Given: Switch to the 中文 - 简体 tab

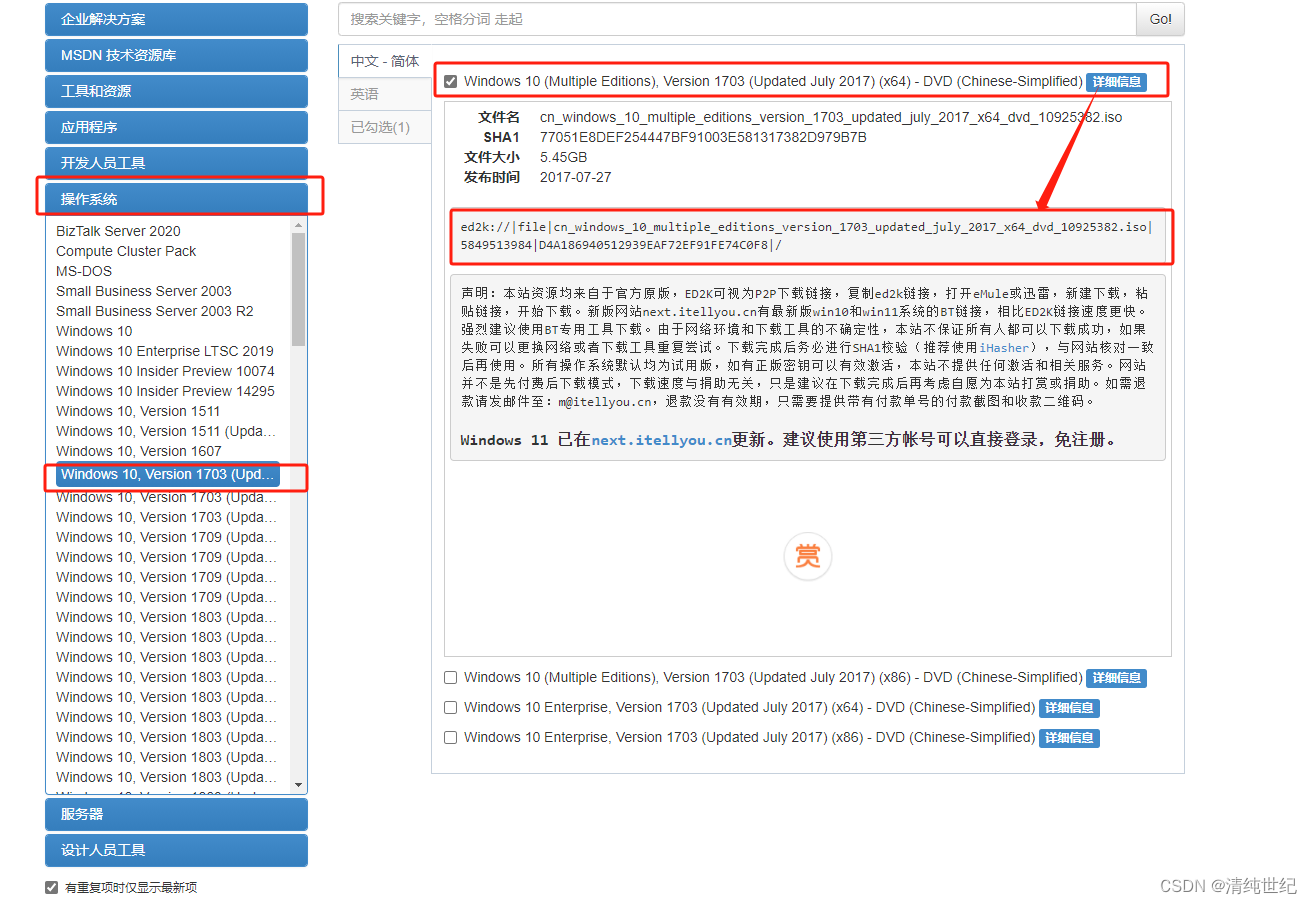Looking at the screenshot, I should pos(385,61).
